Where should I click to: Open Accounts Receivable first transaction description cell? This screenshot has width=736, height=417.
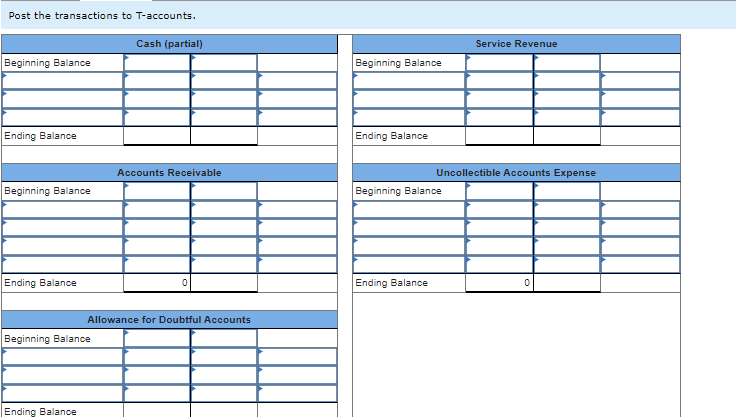[x=62, y=209]
